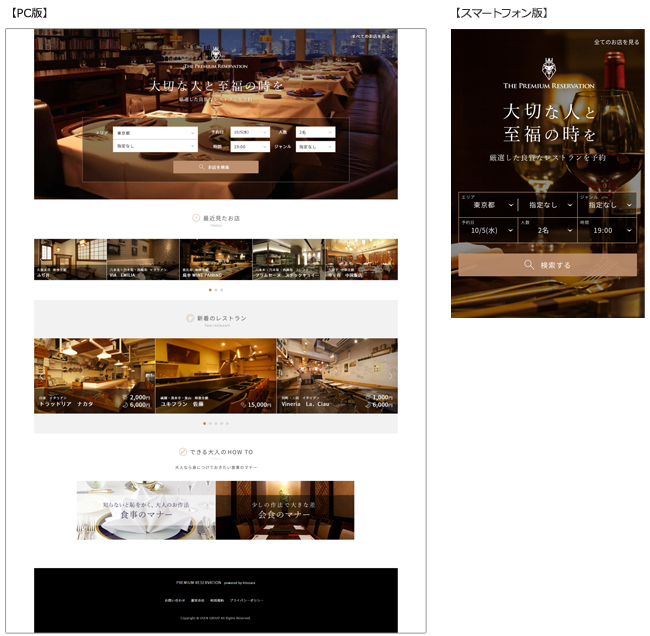This screenshot has height=636, width=650.
Task: Open the PC area dropdown showing 東京都
Action: [x=155, y=133]
